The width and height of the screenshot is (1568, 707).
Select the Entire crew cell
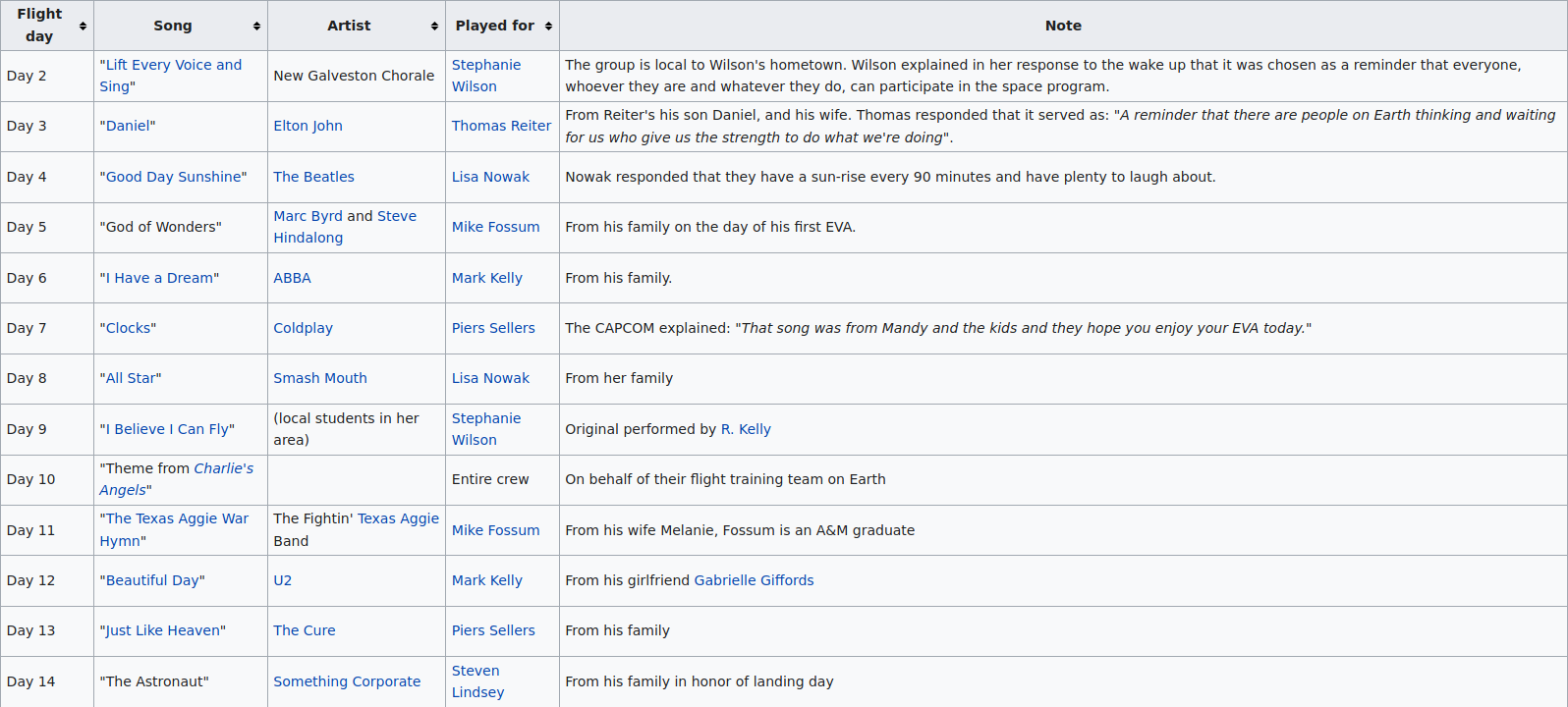click(502, 480)
